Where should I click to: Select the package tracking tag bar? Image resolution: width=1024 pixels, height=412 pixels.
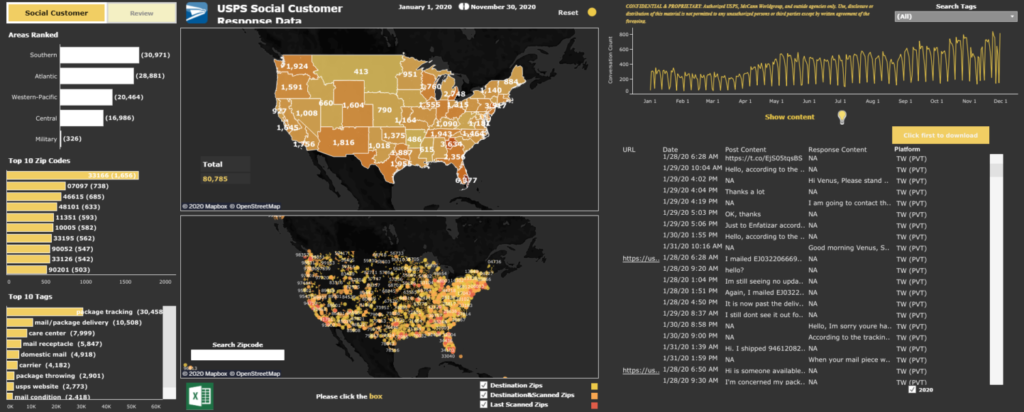pos(45,312)
